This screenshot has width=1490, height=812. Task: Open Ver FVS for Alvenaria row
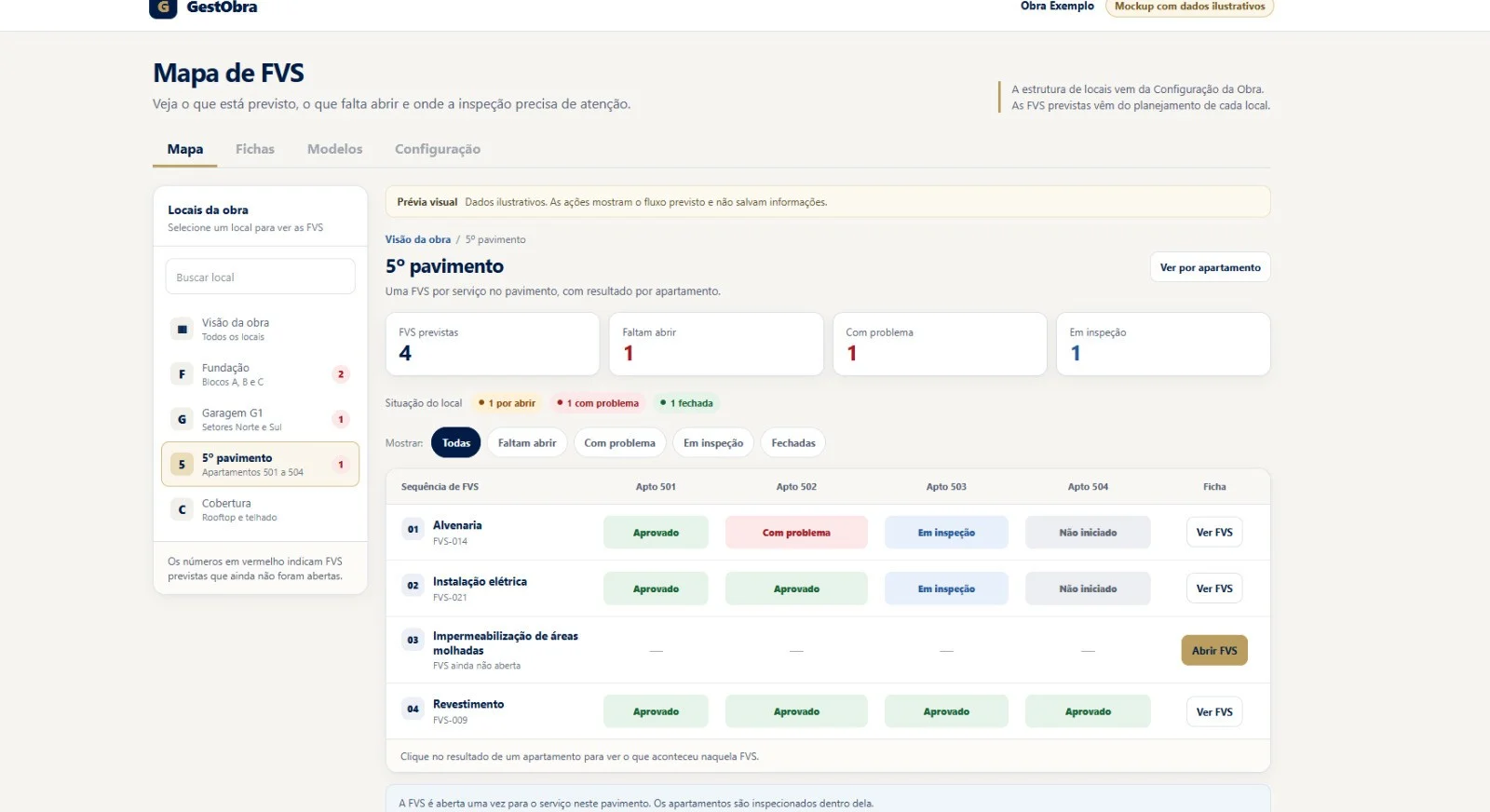(1214, 533)
